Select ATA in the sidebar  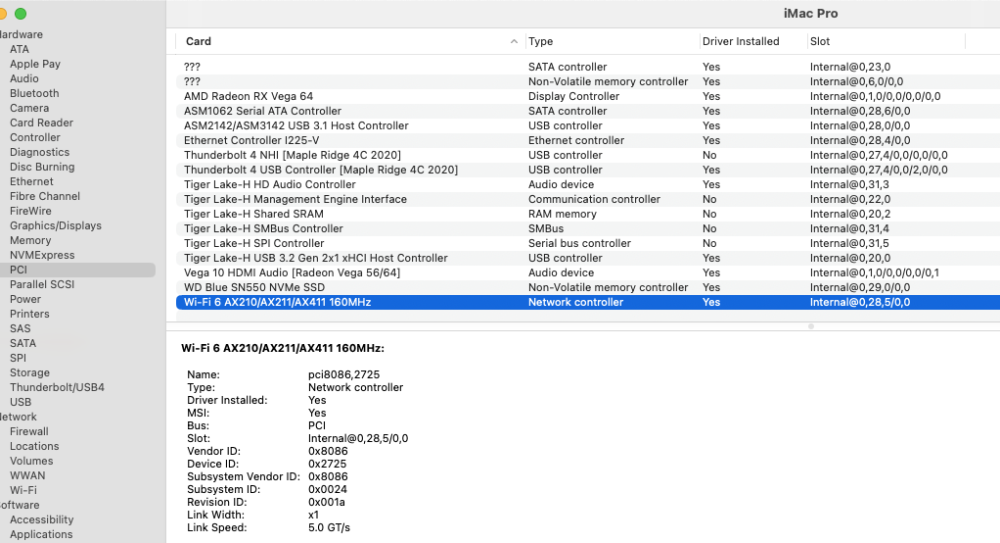[x=19, y=49]
